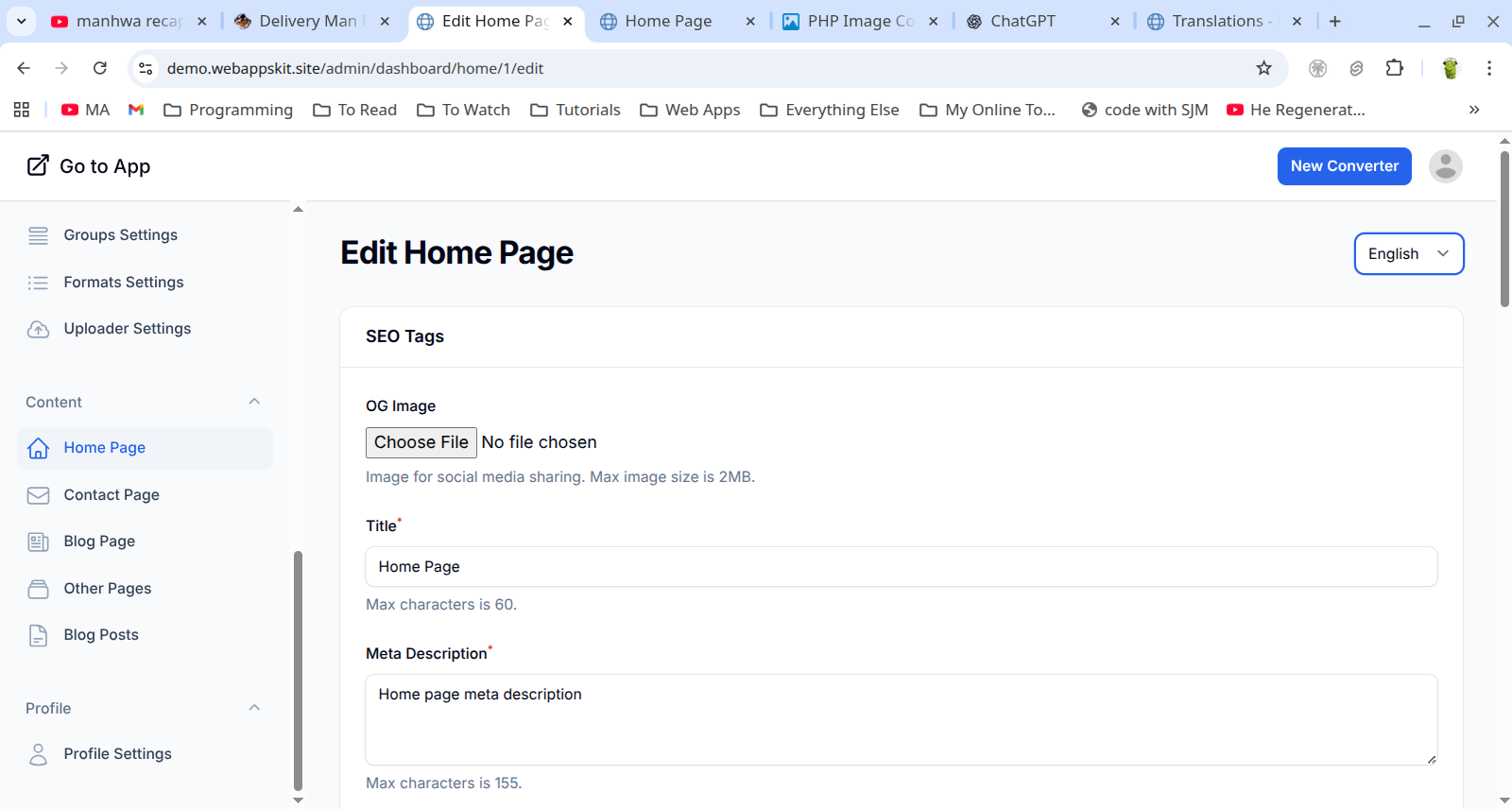The image size is (1512, 809).
Task: Click the Go to App external link icon
Action: [x=38, y=165]
